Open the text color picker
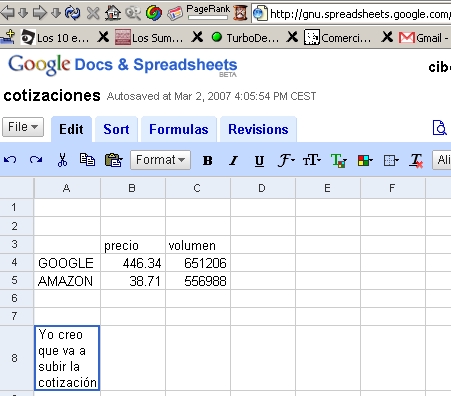451x396 pixels. pos(339,161)
